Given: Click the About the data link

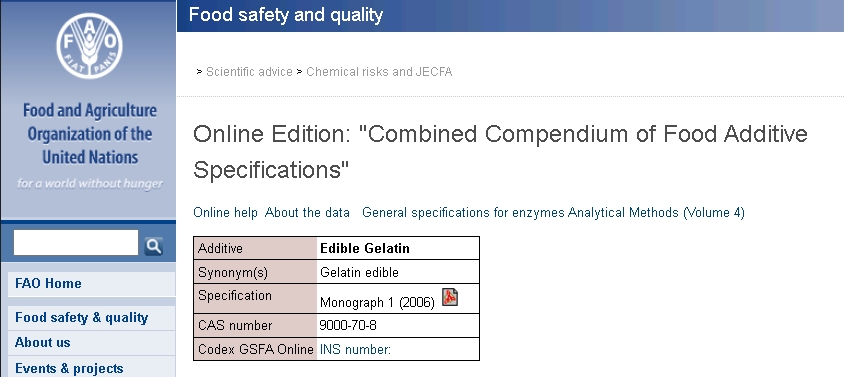Looking at the screenshot, I should coord(307,213).
